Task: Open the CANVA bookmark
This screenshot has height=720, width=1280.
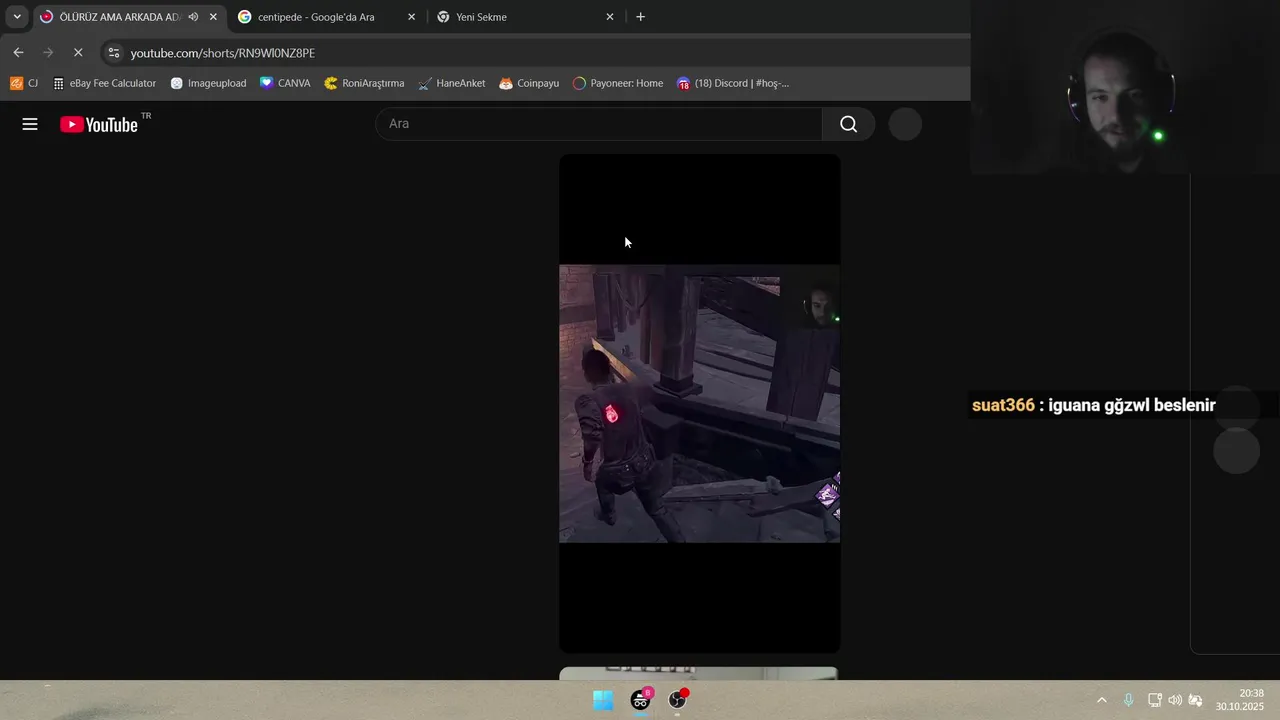Action: click(285, 83)
